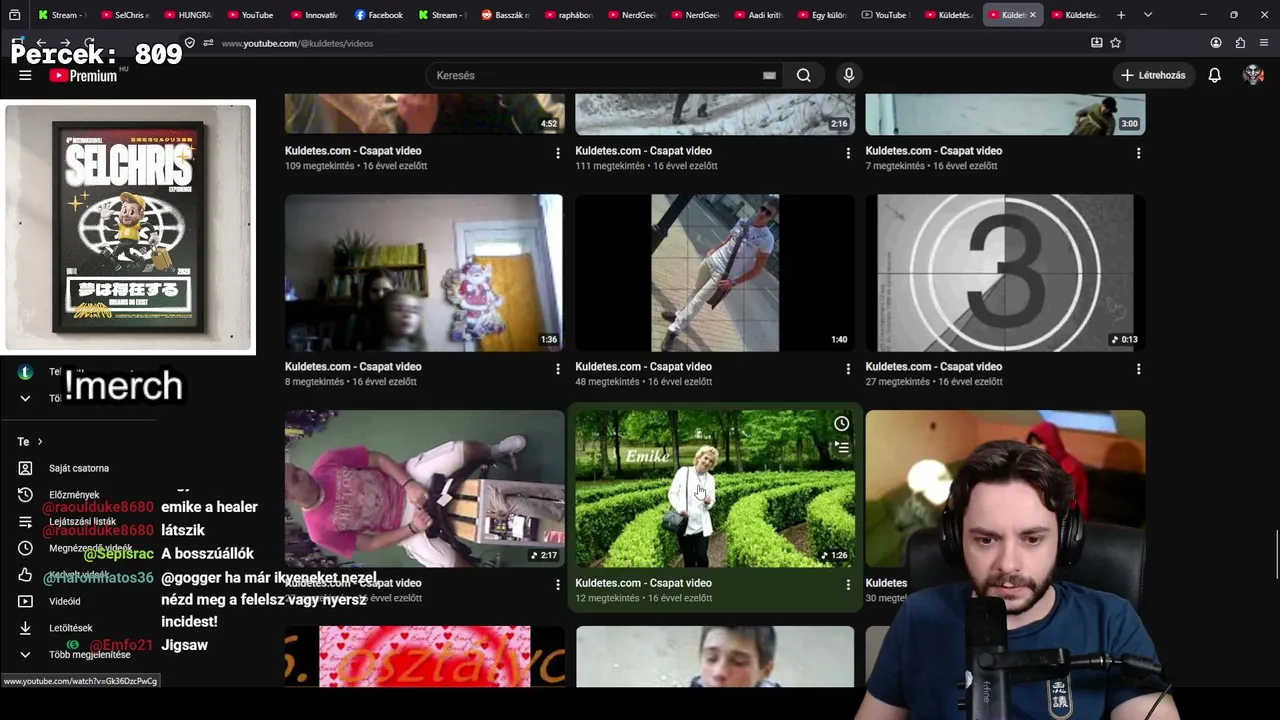Open the browser tab overview button before the first tab
1280x720 pixels.
click(14, 15)
